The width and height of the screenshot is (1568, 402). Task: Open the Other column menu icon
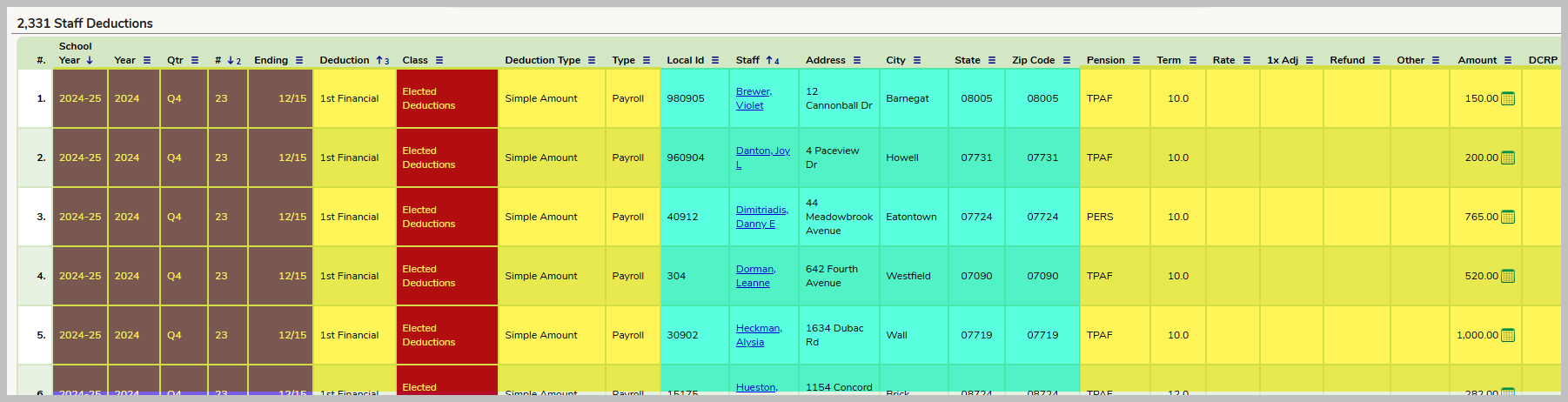(x=1436, y=60)
